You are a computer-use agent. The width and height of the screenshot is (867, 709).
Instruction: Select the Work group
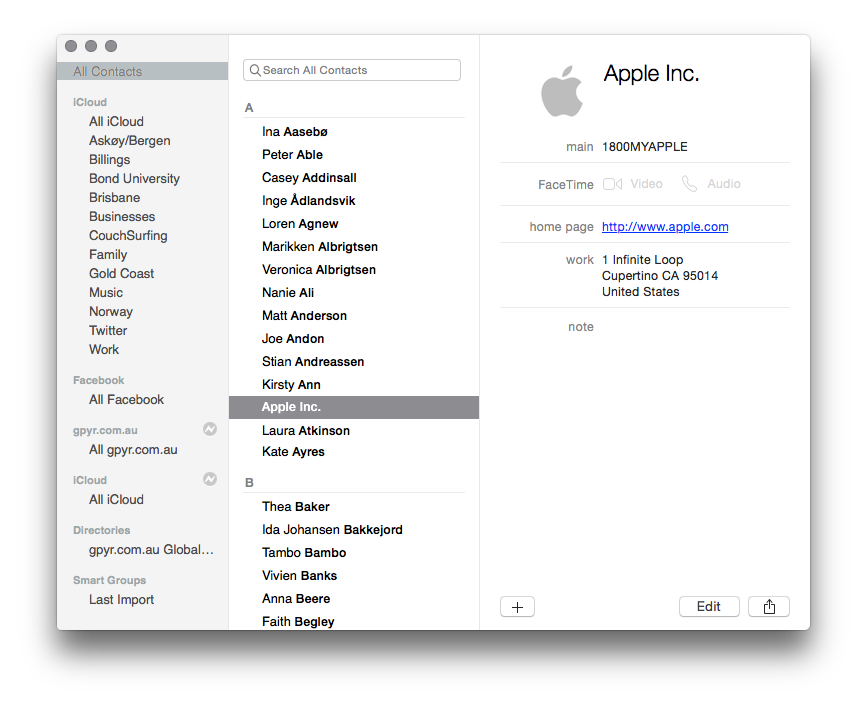[x=104, y=350]
